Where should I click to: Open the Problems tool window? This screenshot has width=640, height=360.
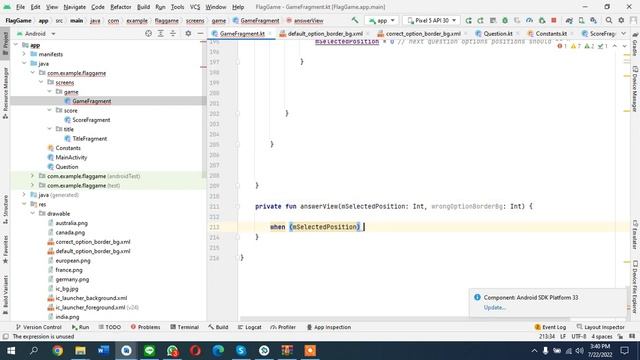pos(145,327)
